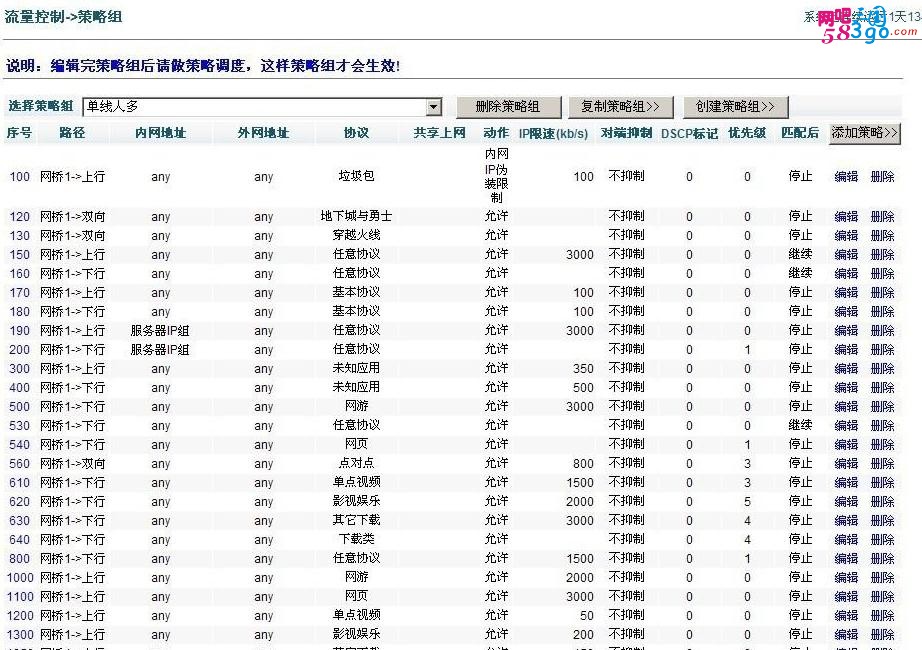Click the 垃圾包 protocol cell

point(356,176)
